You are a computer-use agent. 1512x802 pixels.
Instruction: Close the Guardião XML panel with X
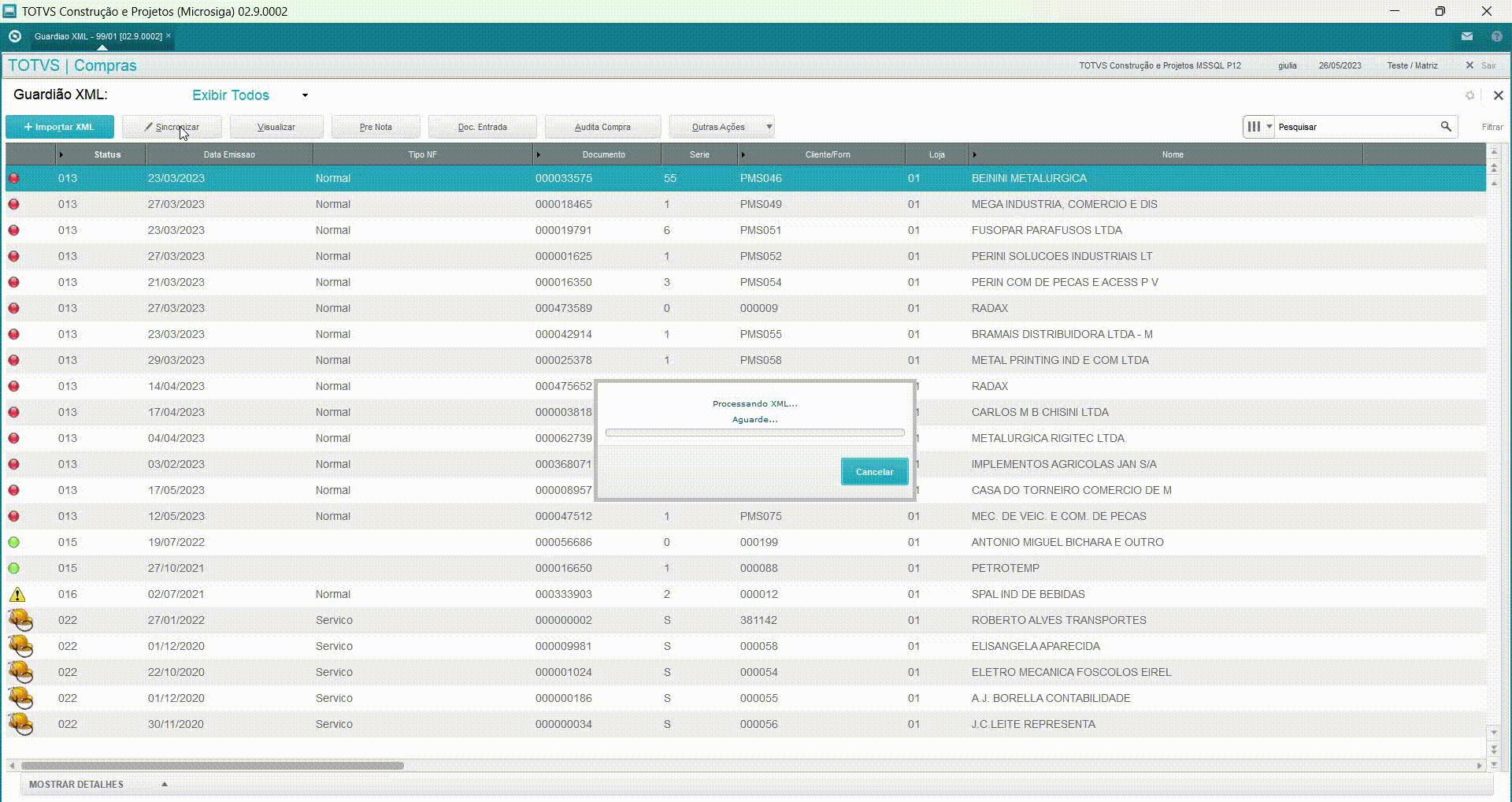1498,95
